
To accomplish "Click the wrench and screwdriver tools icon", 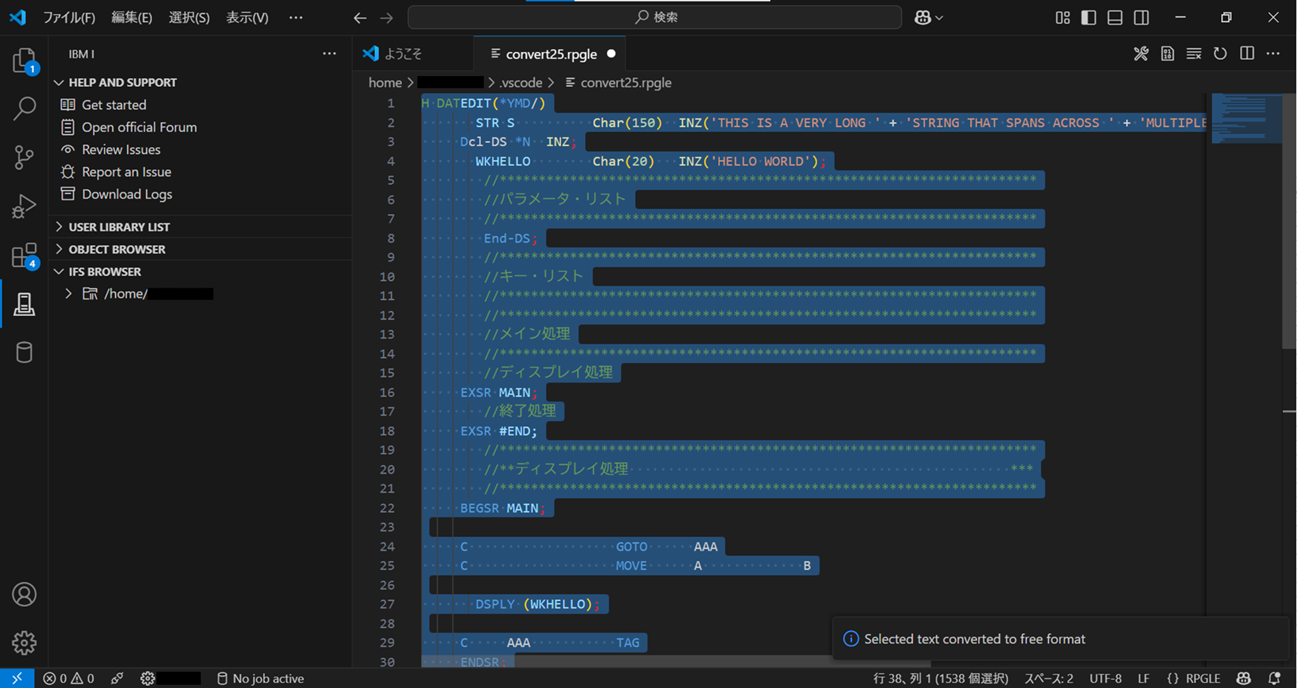I will click(x=1141, y=54).
